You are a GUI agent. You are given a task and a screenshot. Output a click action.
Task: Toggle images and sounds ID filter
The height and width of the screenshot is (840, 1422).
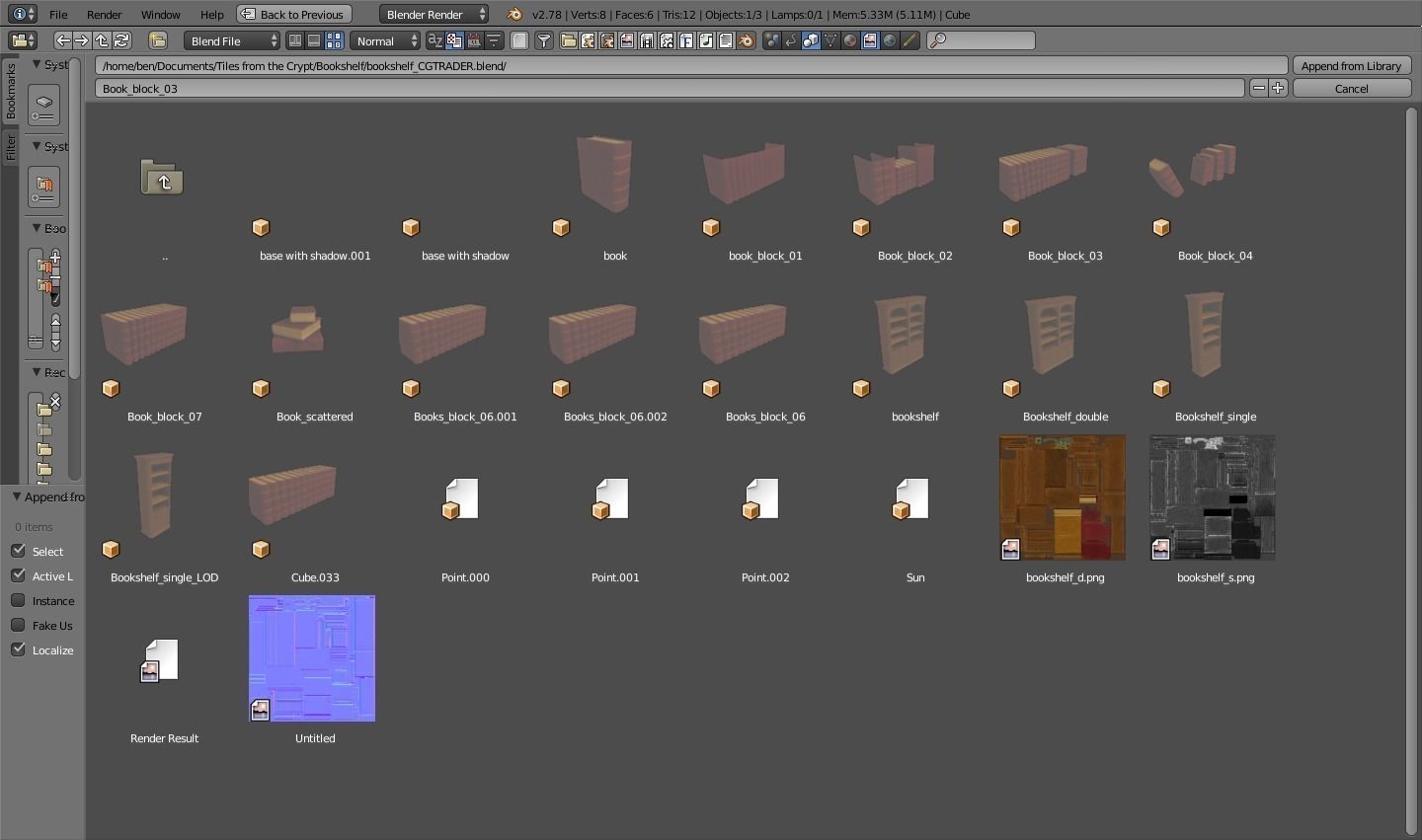click(869, 40)
